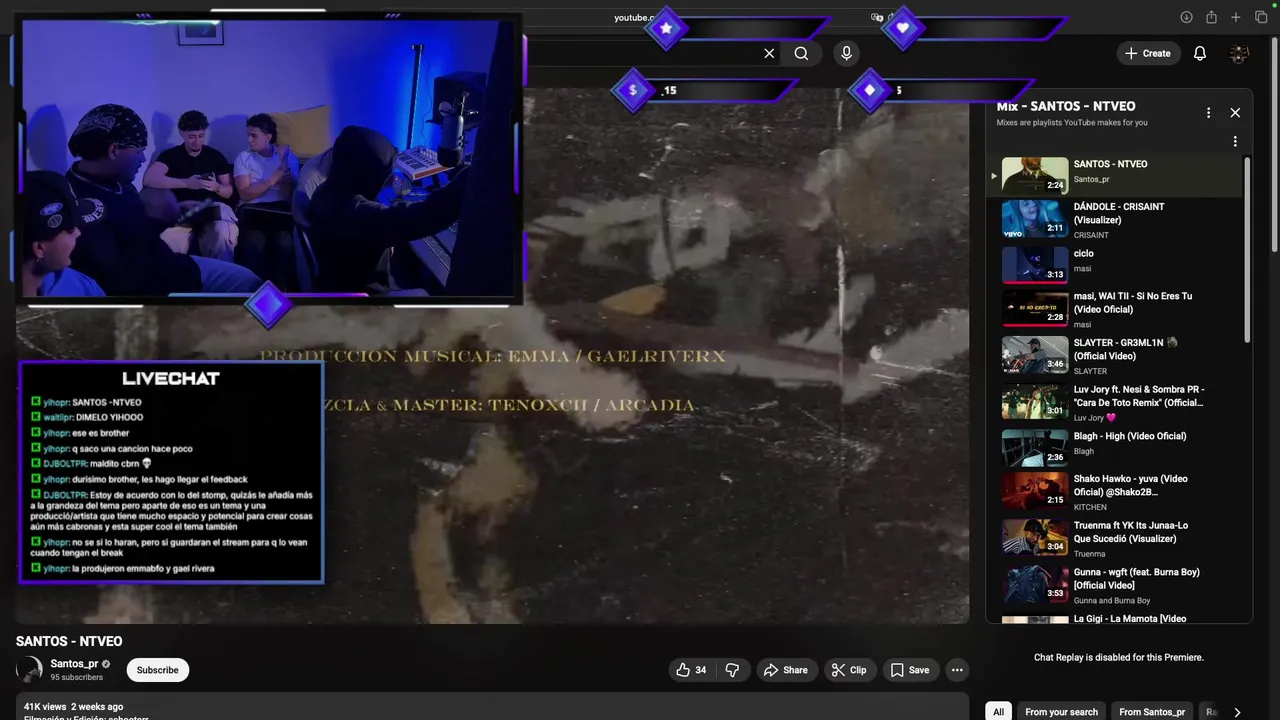Show the browser tab overview icon
Screen dimensions: 1280x720
click(1261, 17)
